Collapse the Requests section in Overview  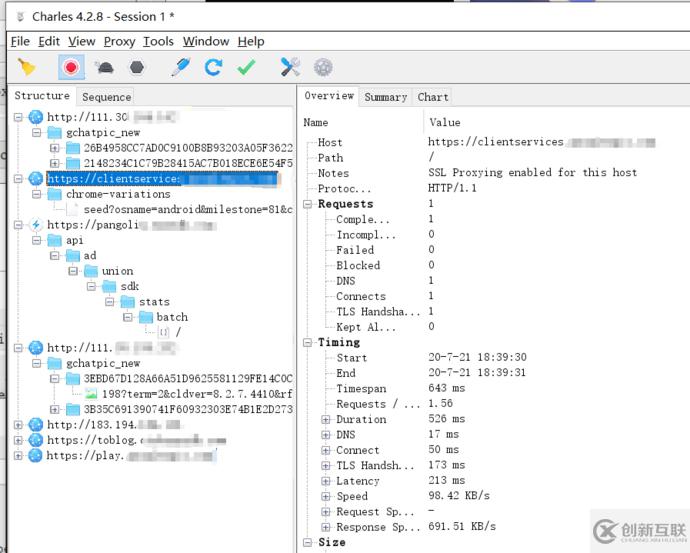[x=308, y=204]
